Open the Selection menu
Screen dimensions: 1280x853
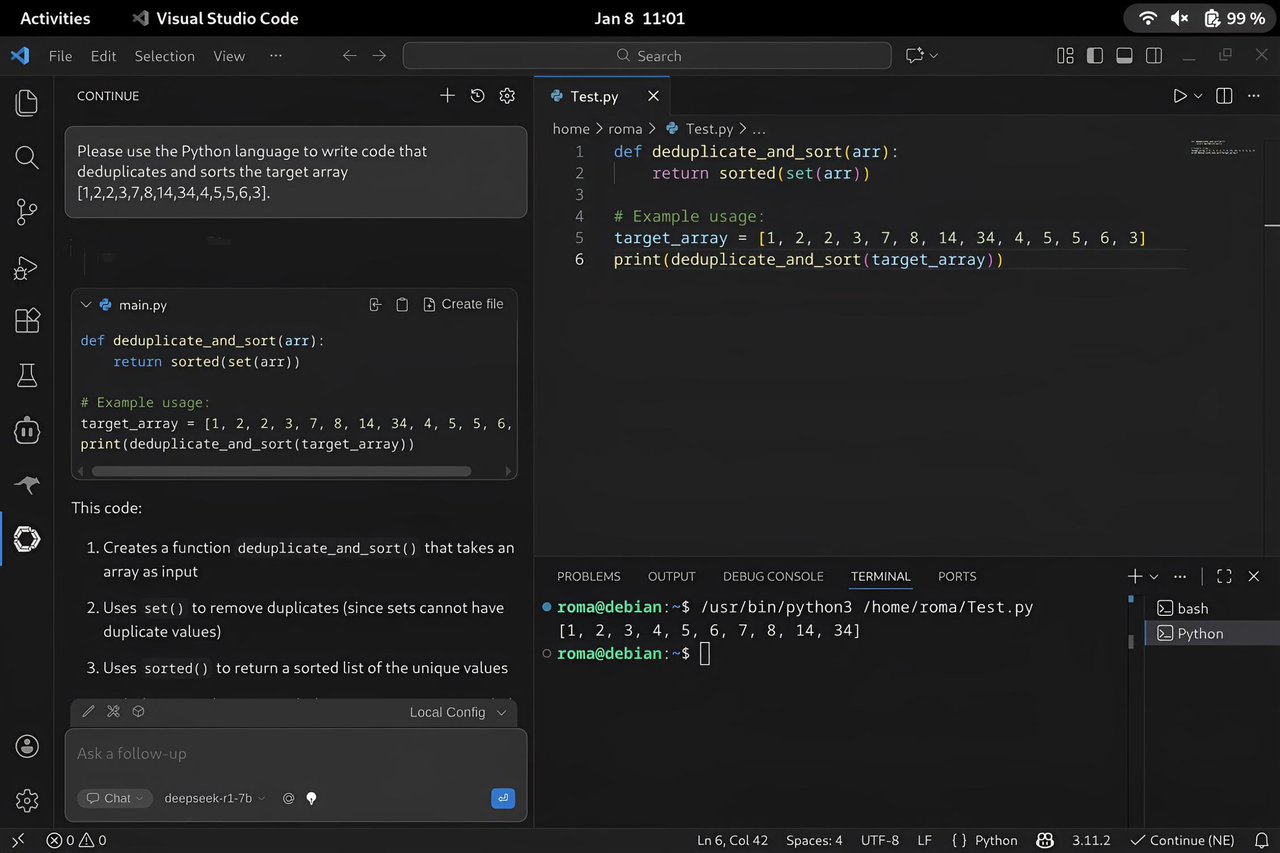165,56
